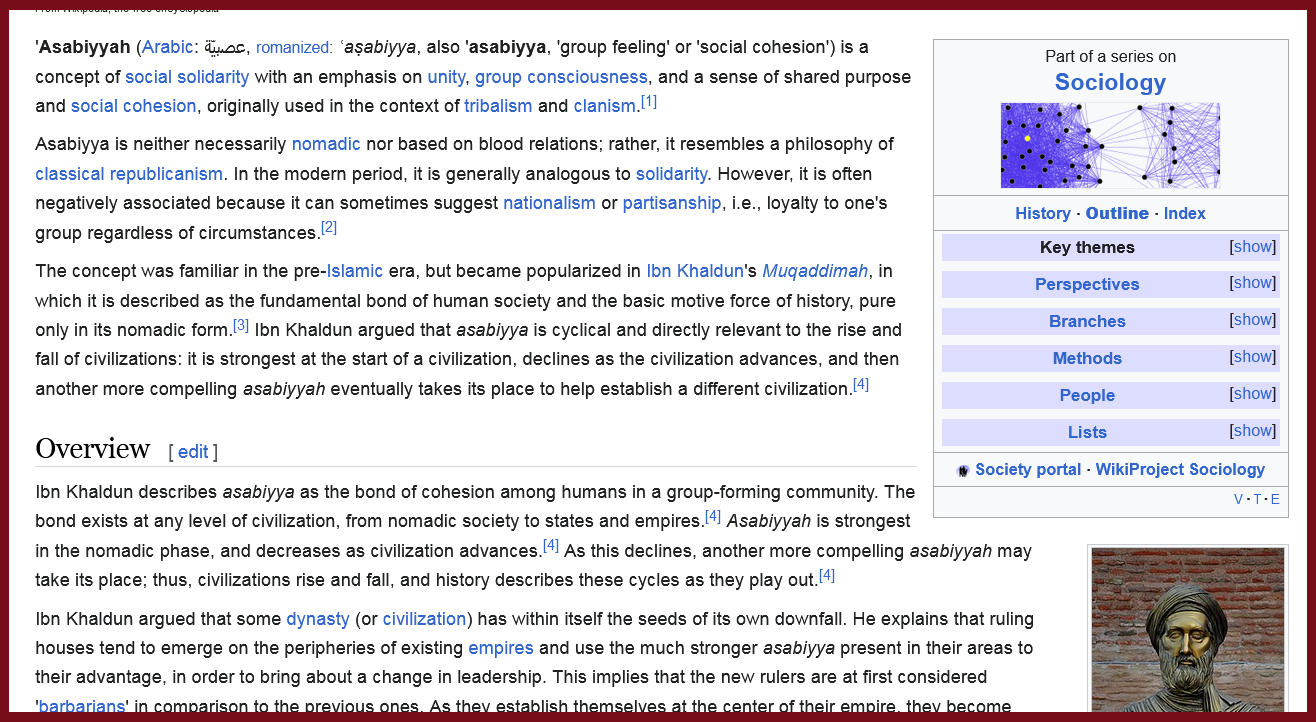Edit the template via E link
Image resolution: width=1316 pixels, height=722 pixels.
(1275, 499)
